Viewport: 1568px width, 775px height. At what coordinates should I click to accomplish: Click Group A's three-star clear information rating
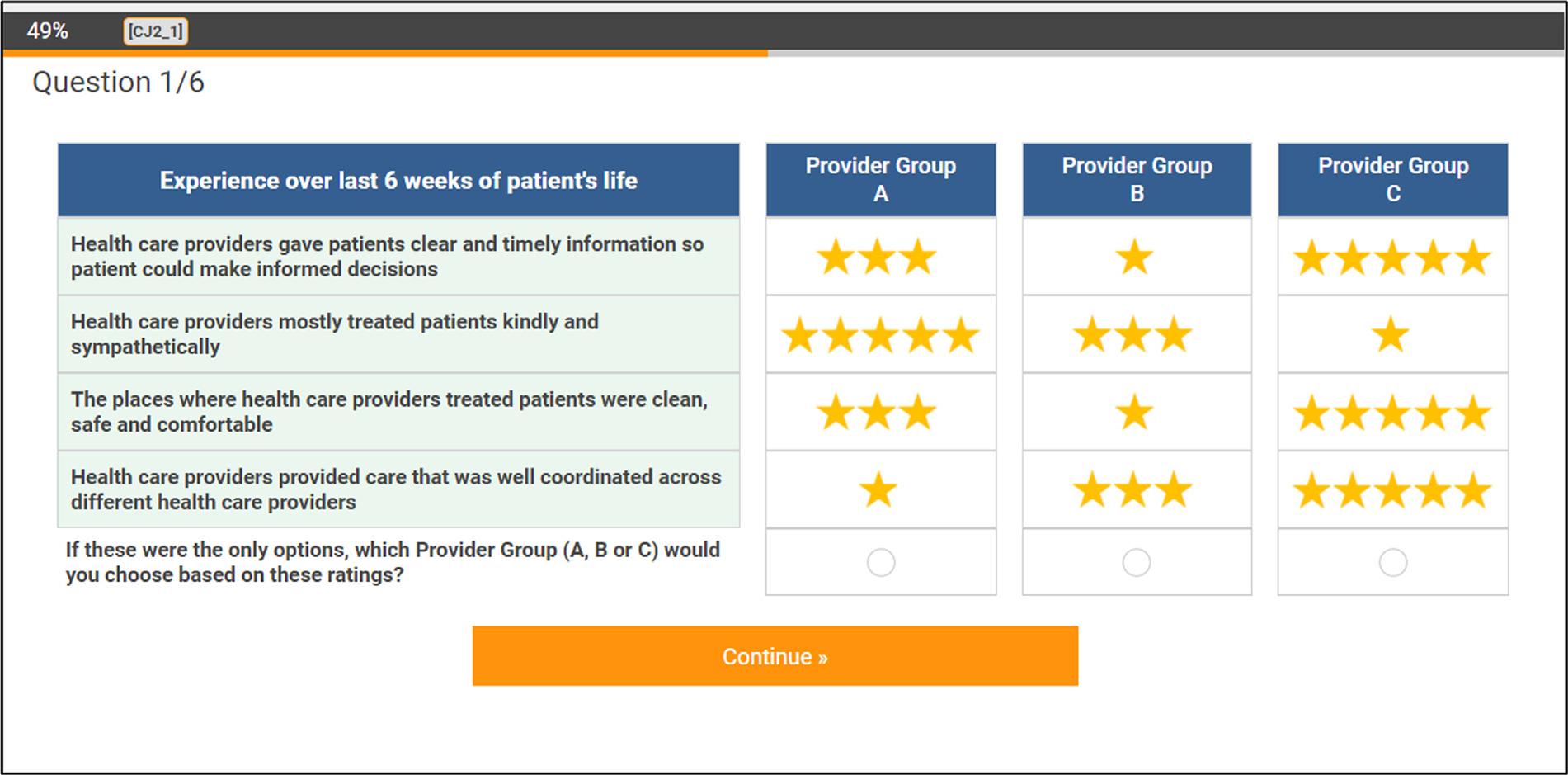(x=877, y=258)
